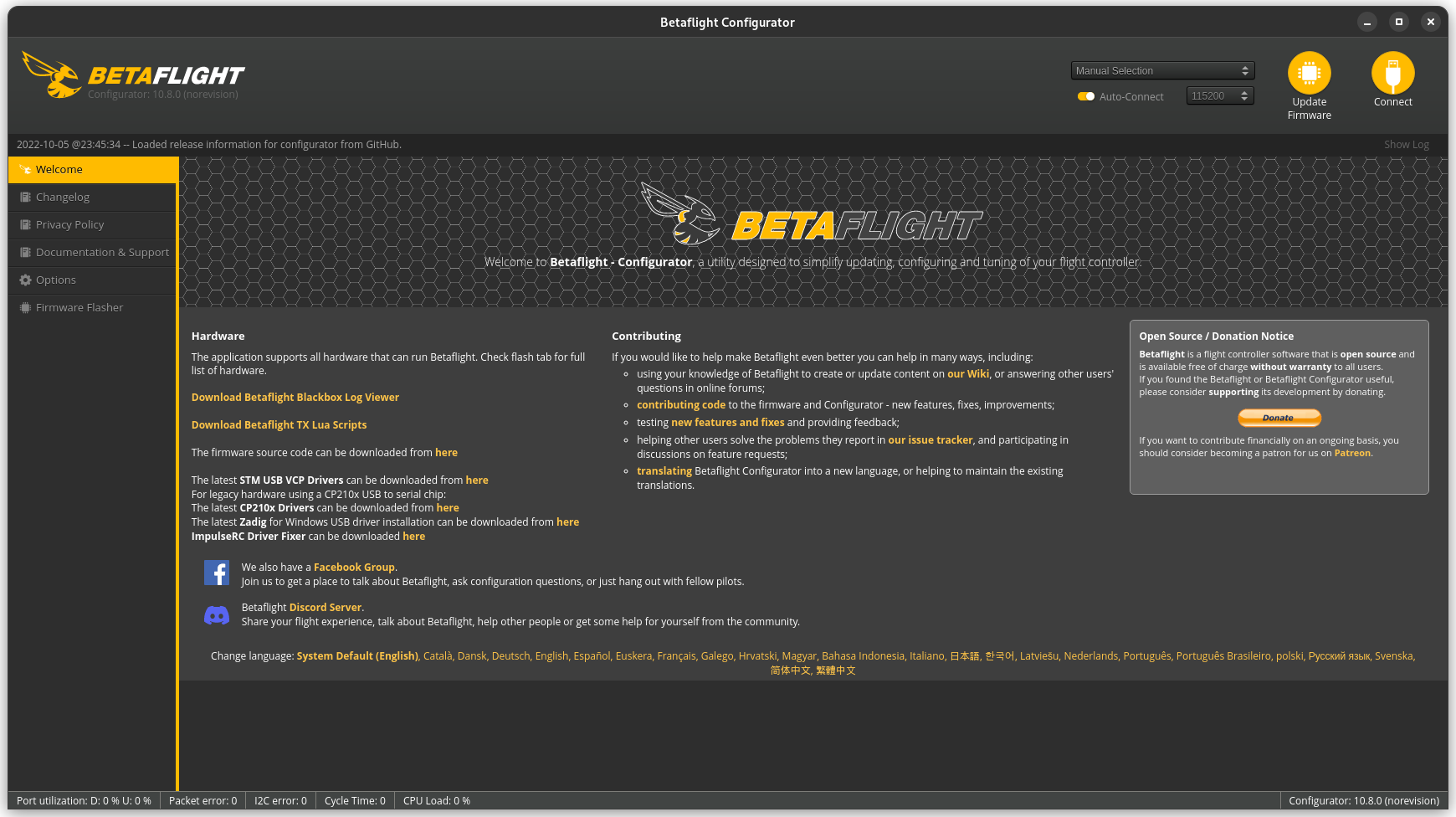
Task: Change language to Latviešu
Action: click(x=1039, y=655)
